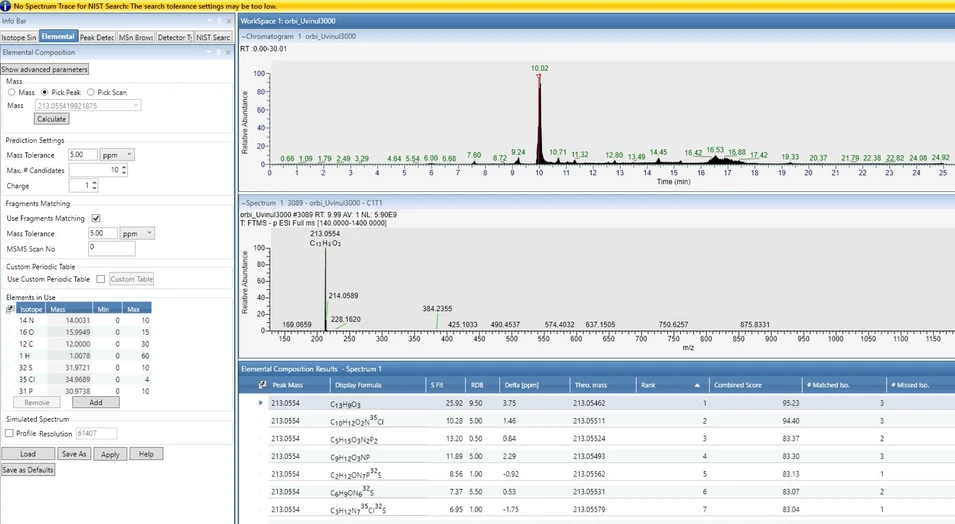This screenshot has height=524, width=955.
Task: Open prediction Mass Tolerance units dropdown
Action: click(x=117, y=155)
